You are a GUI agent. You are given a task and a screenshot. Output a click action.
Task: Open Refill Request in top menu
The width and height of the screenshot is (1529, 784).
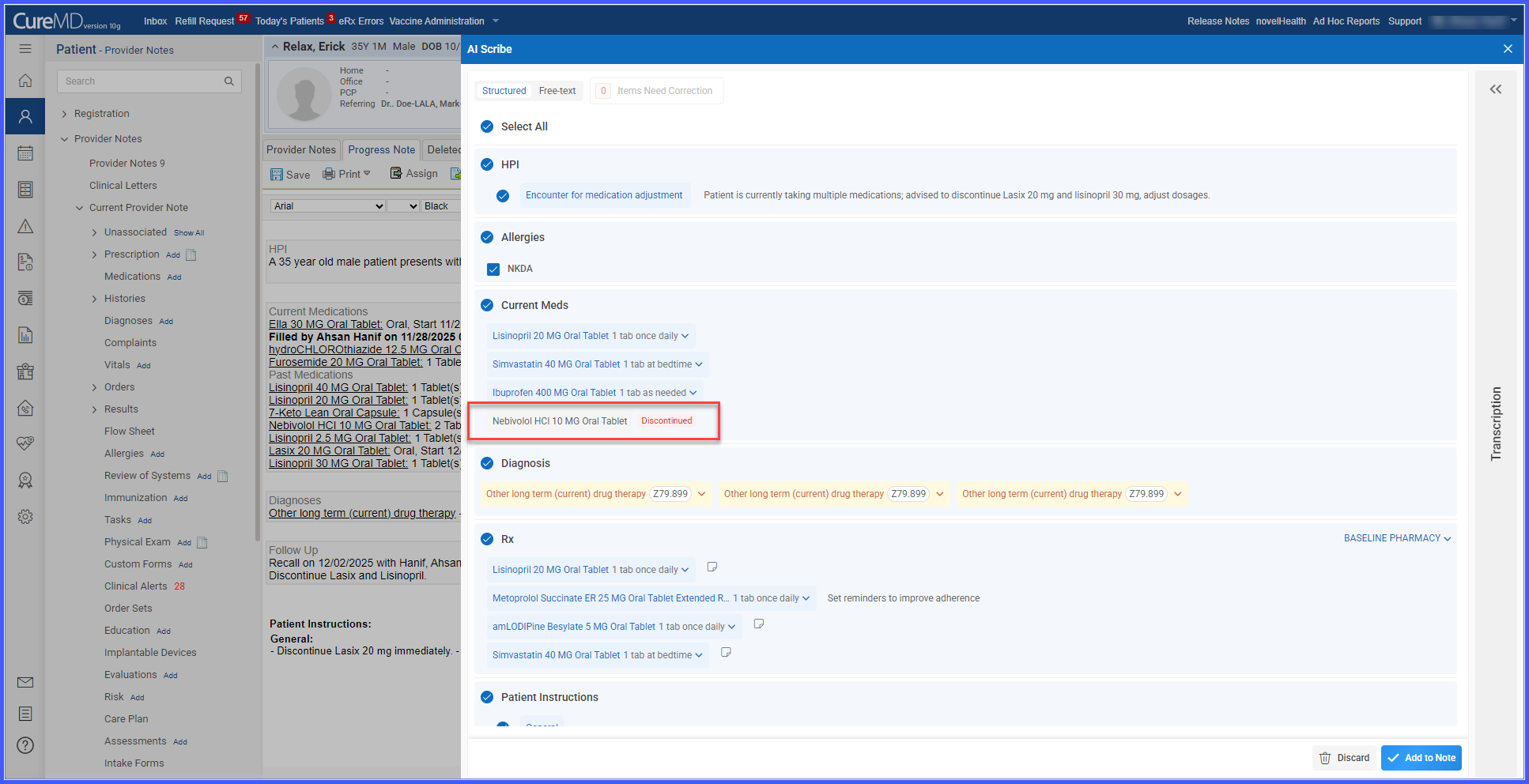pos(205,21)
